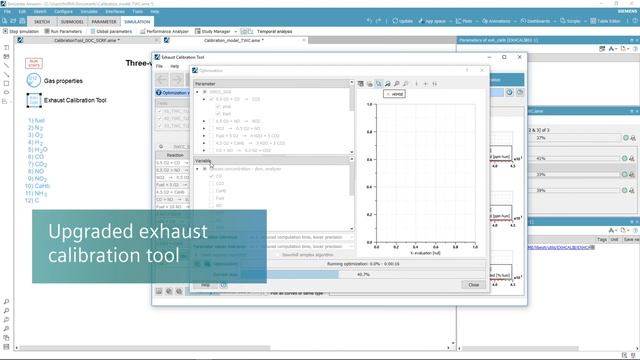Image resolution: width=640 pixels, height=360 pixels.
Task: Click the Close button in Optimization dialog
Action: pyautogui.click(x=473, y=284)
